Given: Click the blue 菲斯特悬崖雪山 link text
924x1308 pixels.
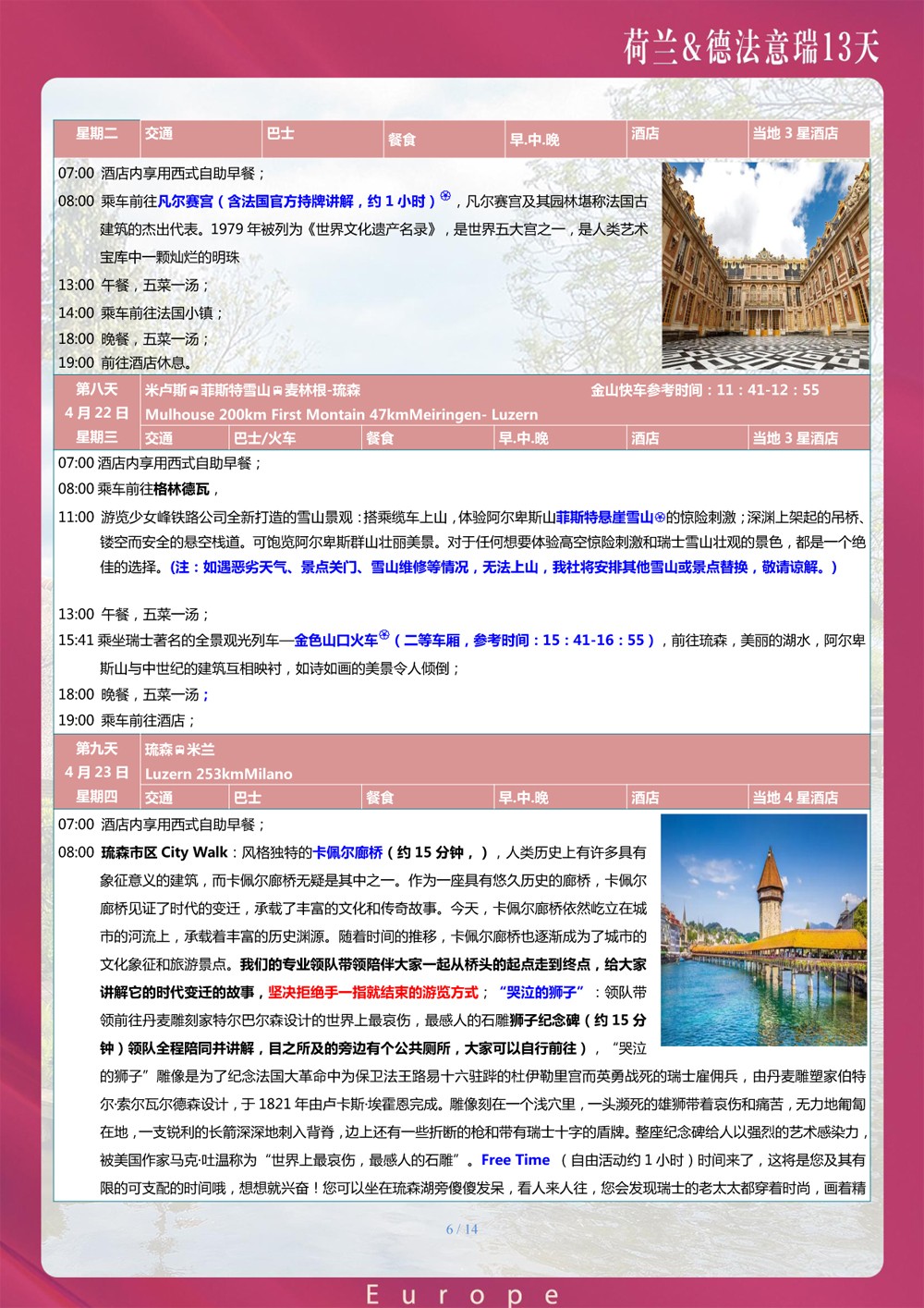Looking at the screenshot, I should tap(604, 518).
